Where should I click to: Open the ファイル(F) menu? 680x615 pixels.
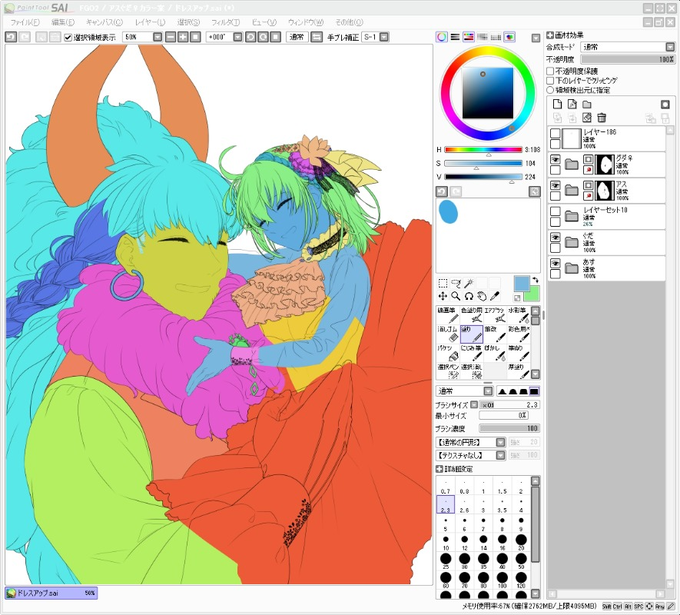25,23
